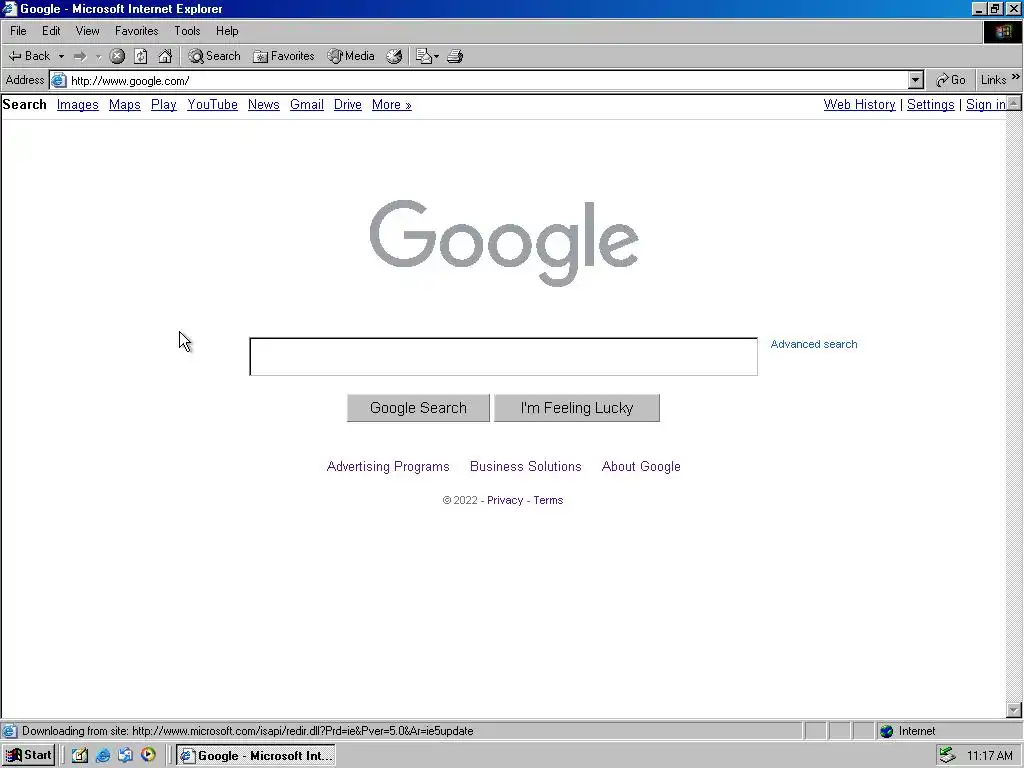Screen dimensions: 1024x768
Task: Click the Google logo
Action: point(504,243)
